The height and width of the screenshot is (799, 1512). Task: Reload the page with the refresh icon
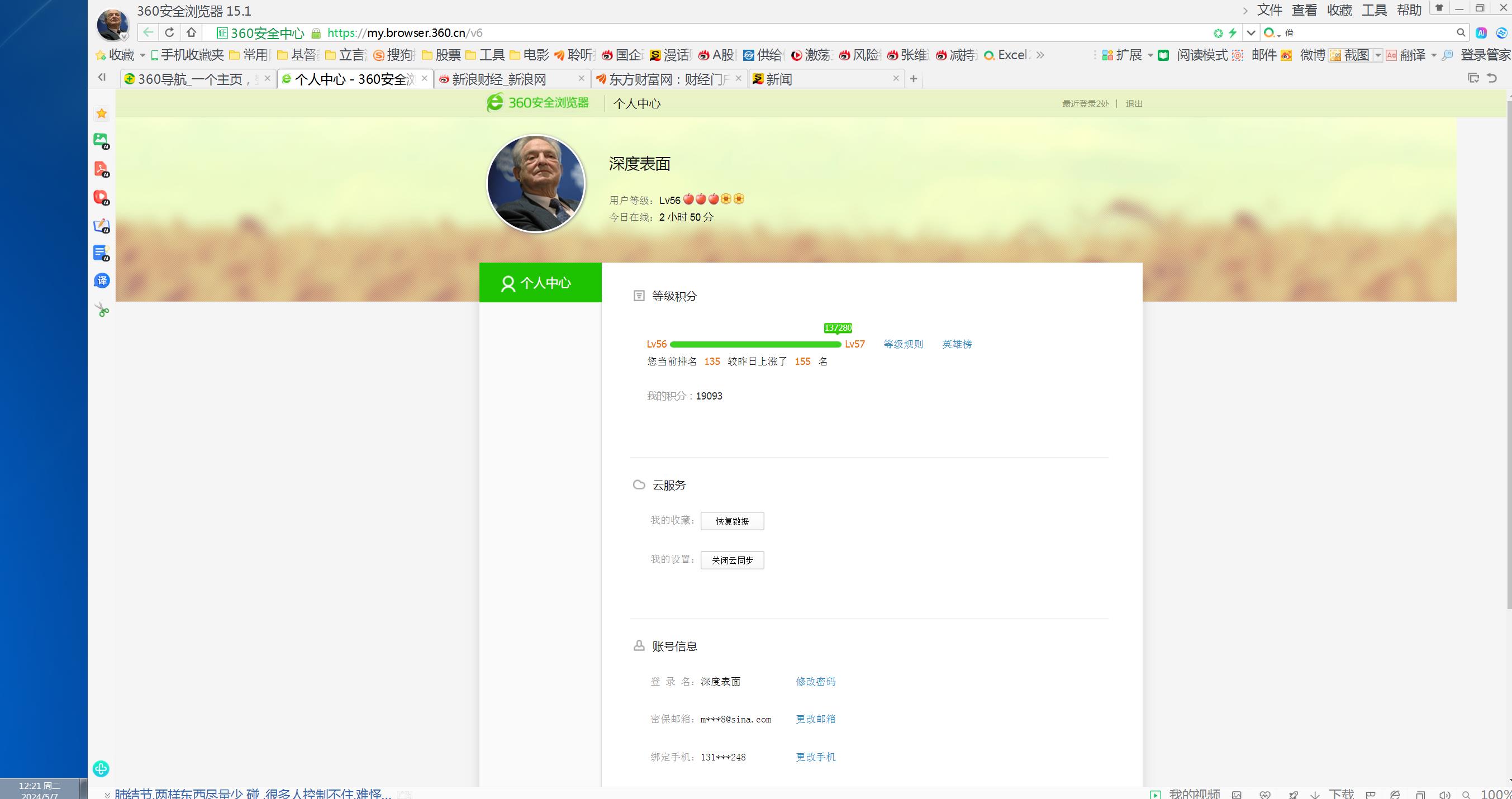(170, 33)
